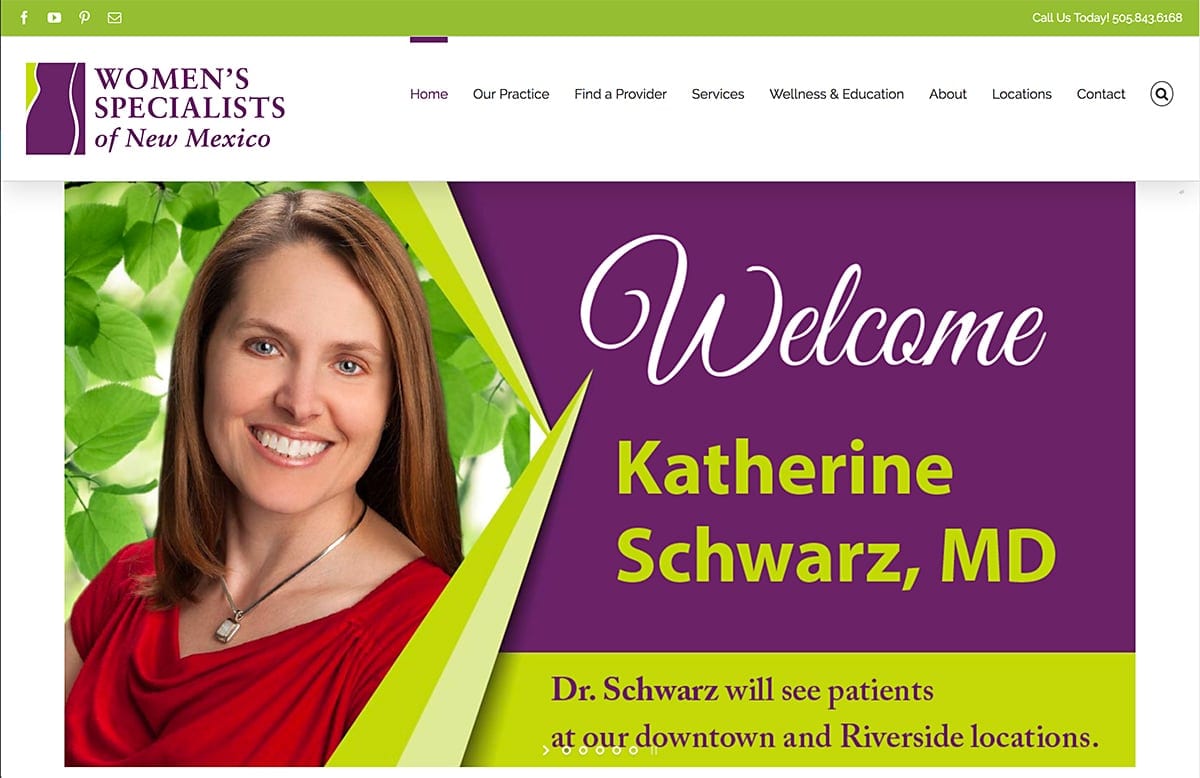This screenshot has height=778, width=1200.
Task: Select the fifth slide indicator dot
Action: pos(633,750)
